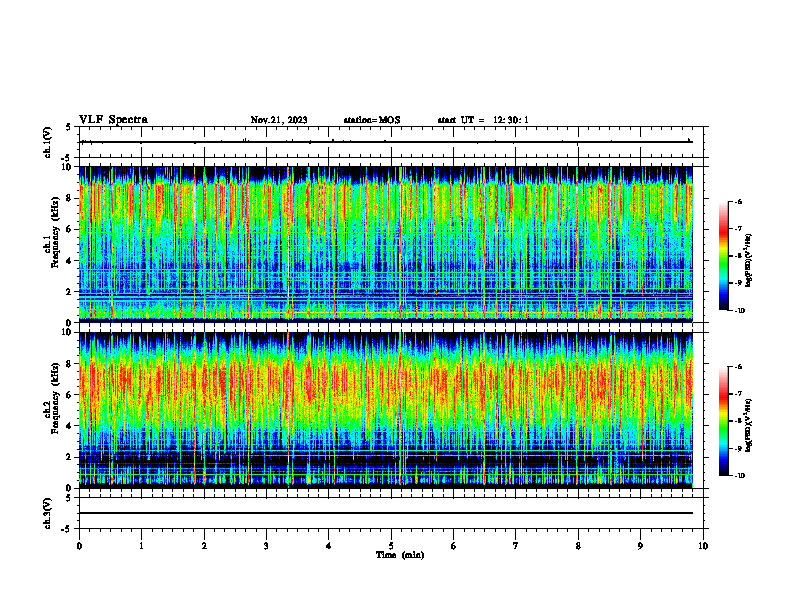Click the '-7' label on ch.2 colorbar
This screenshot has height=612, width=792.
(738, 394)
